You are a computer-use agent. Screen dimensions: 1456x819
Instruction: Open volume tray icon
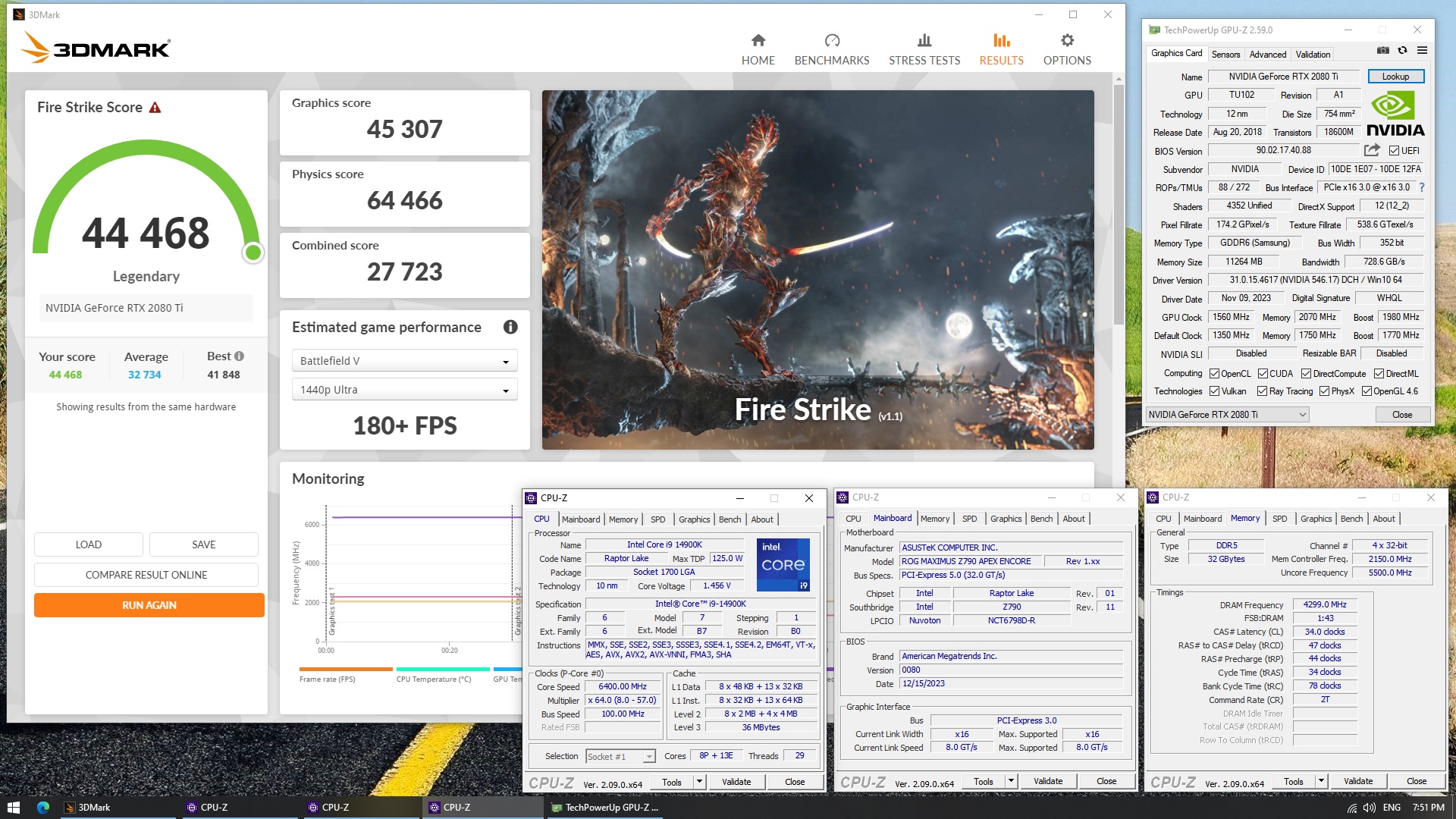pos(1370,808)
